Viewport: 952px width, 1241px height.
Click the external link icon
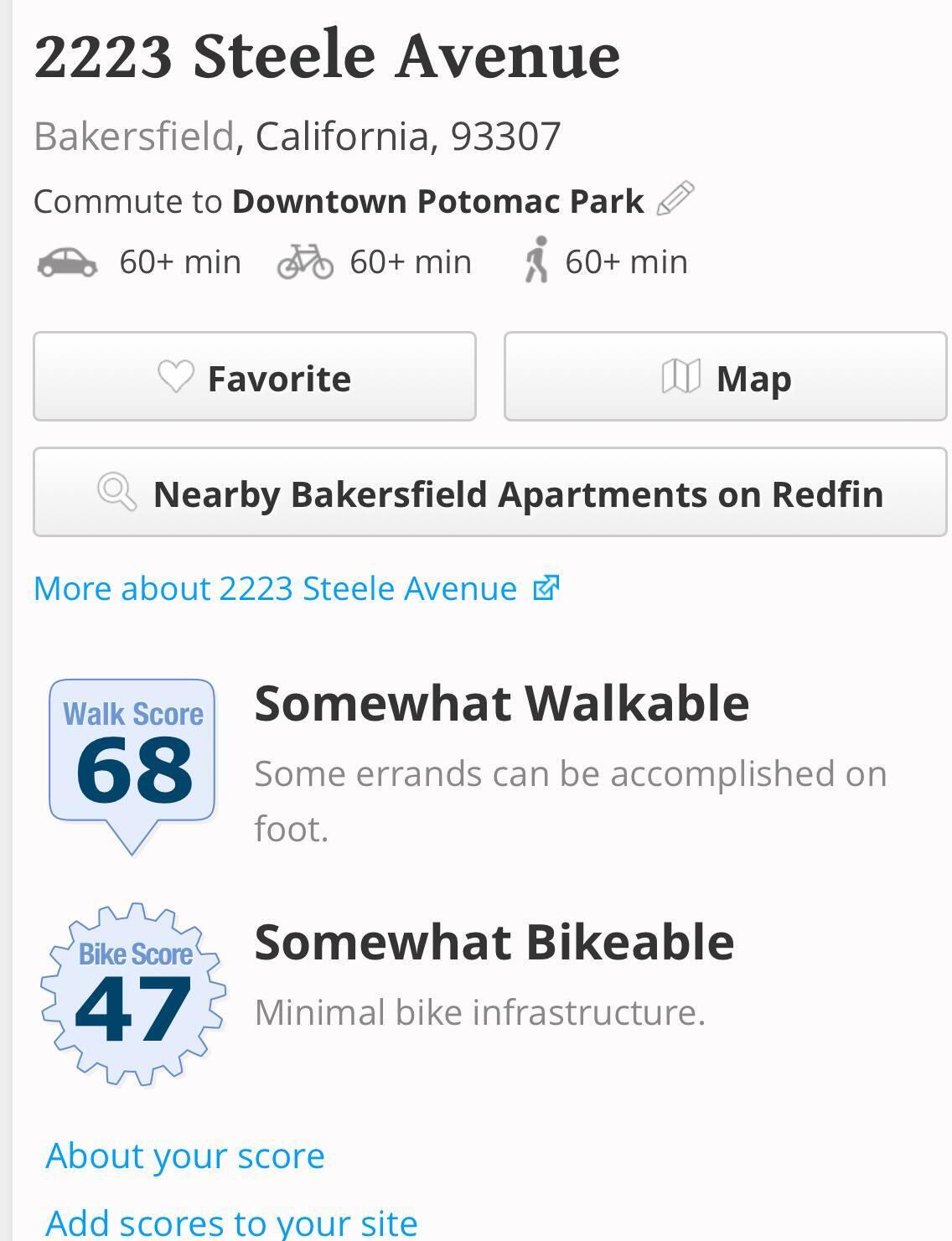(x=546, y=588)
